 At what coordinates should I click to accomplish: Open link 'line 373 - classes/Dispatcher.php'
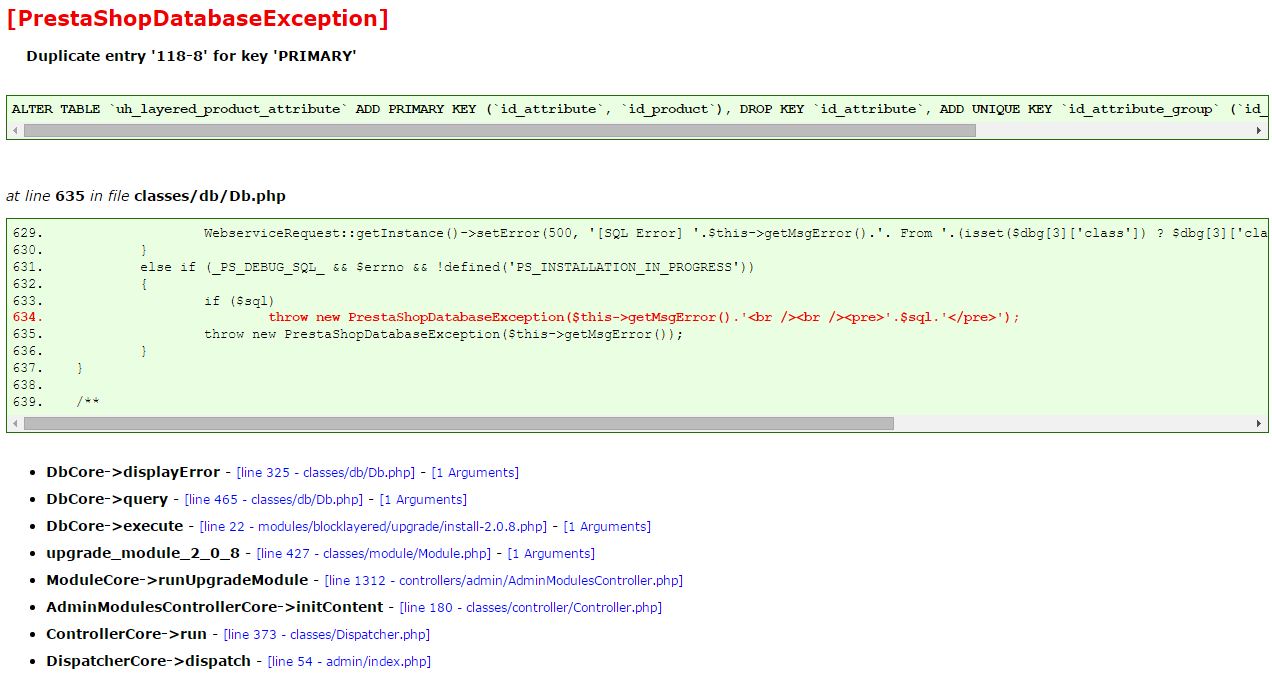326,635
